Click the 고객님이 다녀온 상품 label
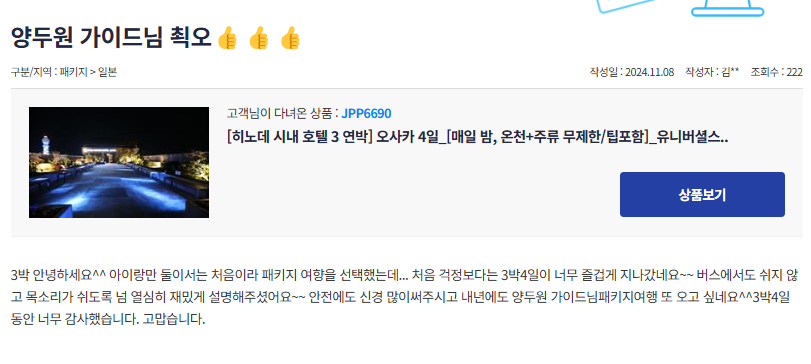The image size is (811, 364). coord(282,113)
